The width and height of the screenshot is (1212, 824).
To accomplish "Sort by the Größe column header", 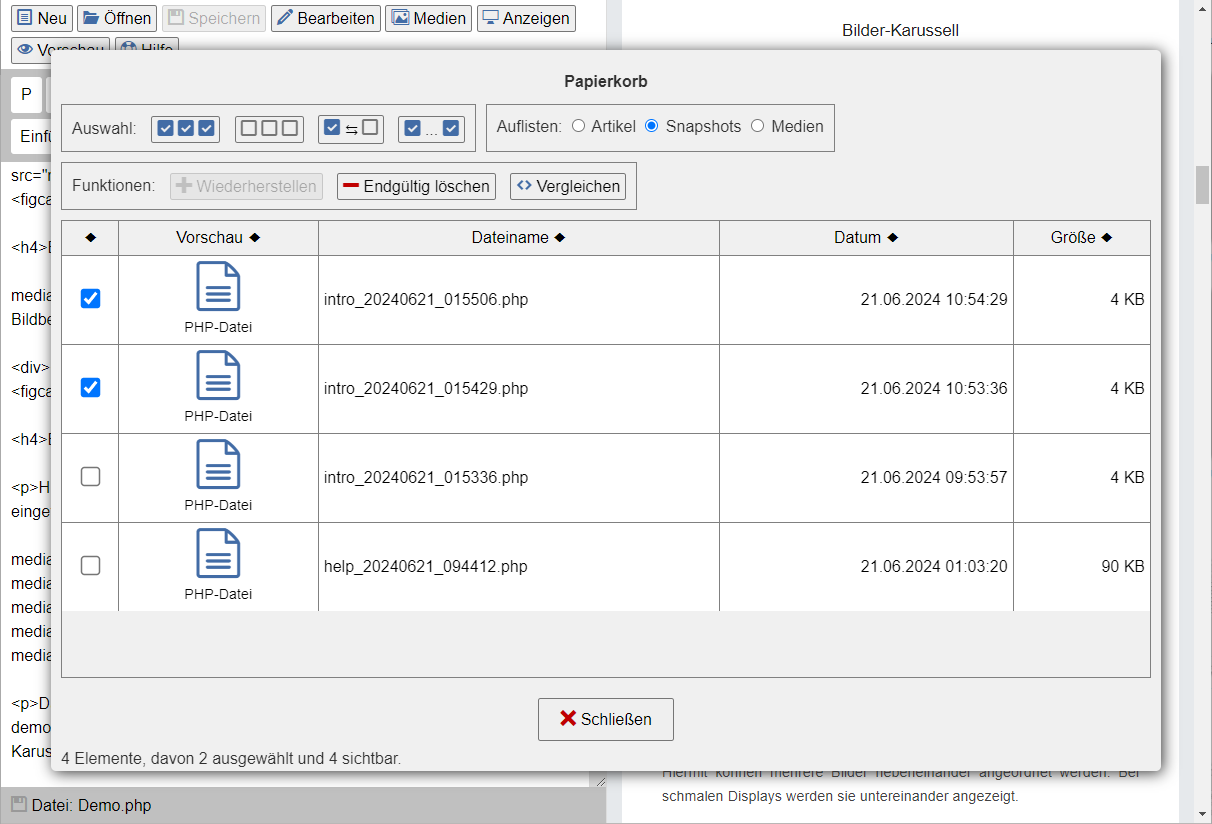I will click(1081, 238).
